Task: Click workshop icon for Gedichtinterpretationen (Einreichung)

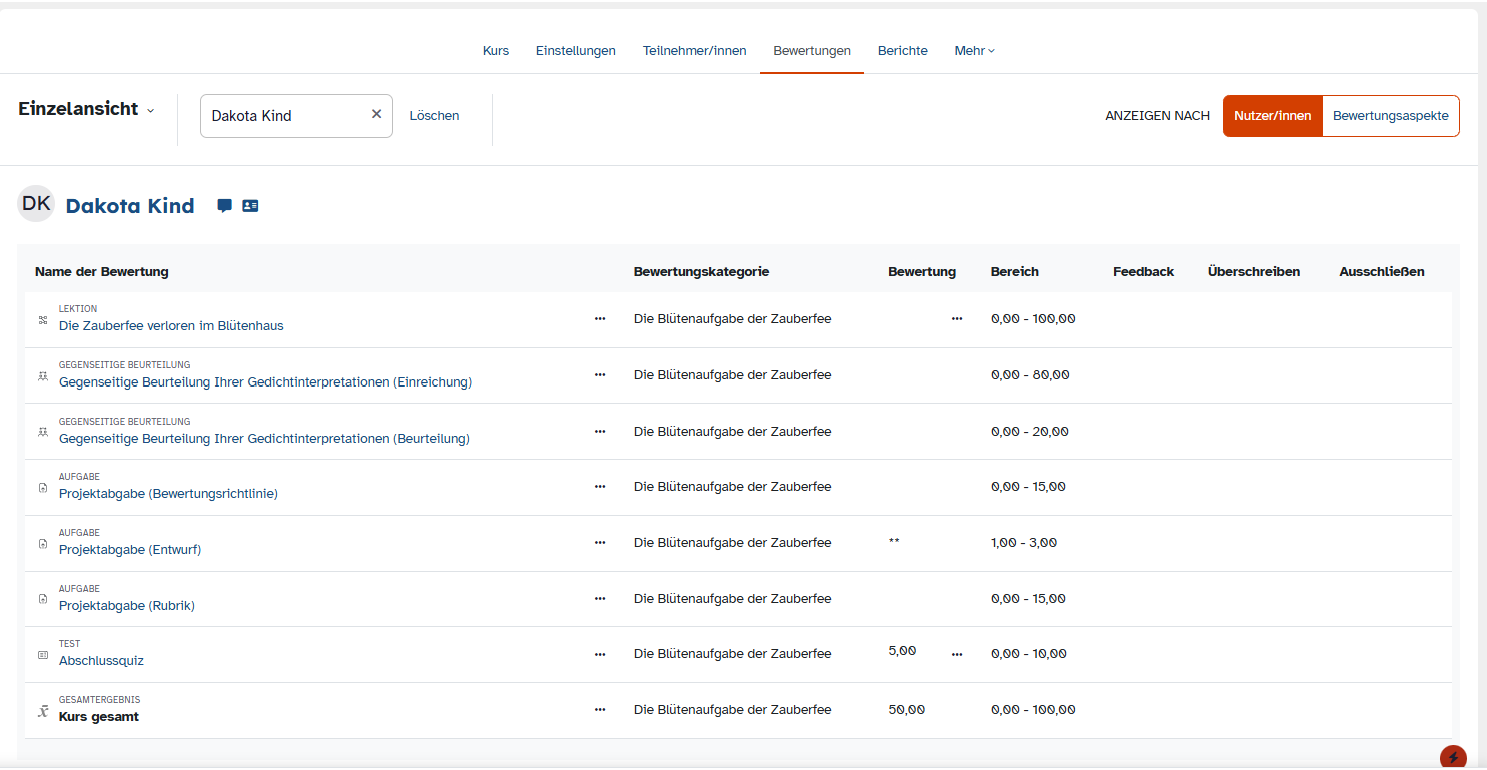Action: 43,376
